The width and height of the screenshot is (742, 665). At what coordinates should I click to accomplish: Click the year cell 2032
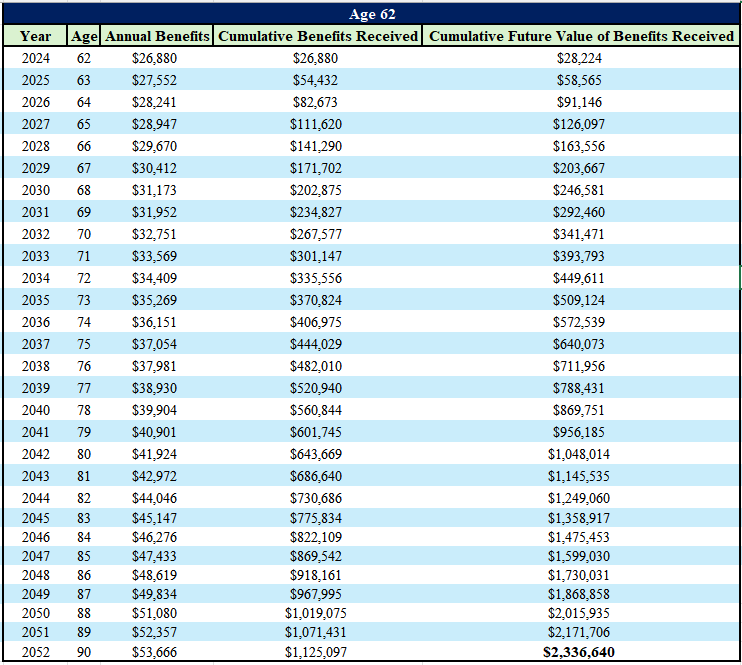(x=35, y=234)
